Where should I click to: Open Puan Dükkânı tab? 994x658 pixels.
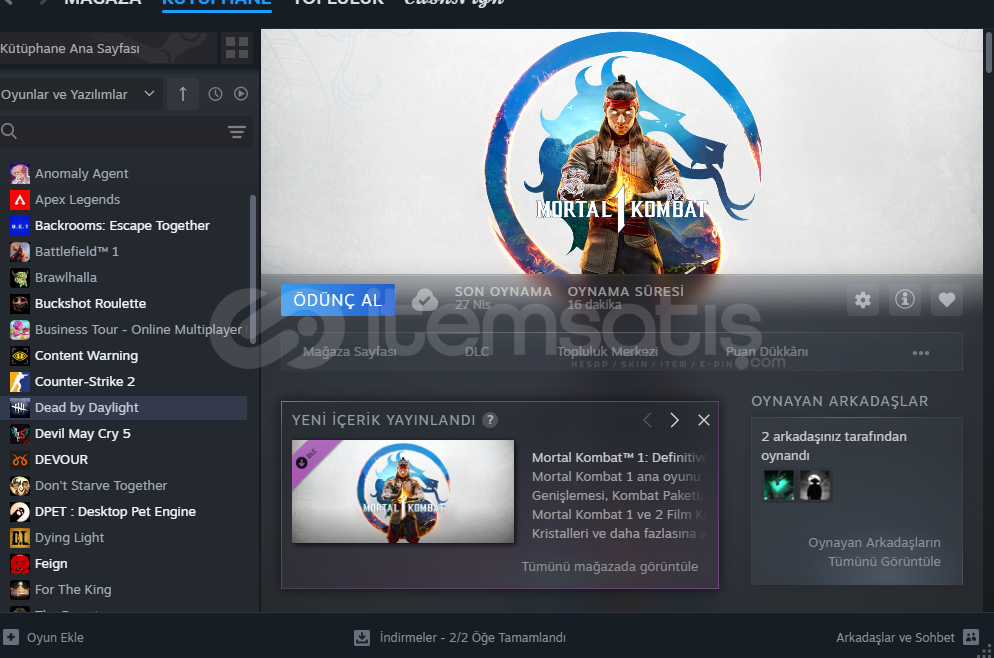[766, 352]
